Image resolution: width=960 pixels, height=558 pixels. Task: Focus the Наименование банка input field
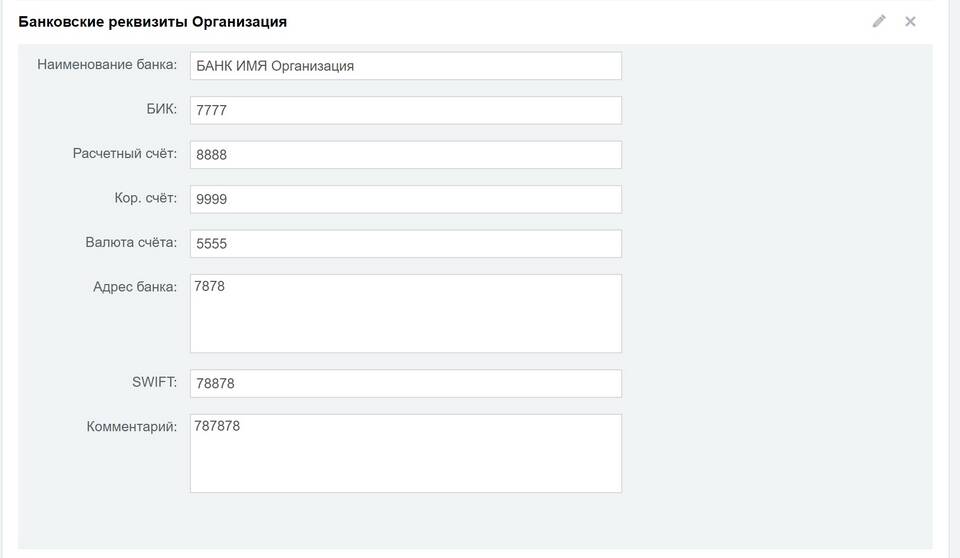[x=405, y=66]
